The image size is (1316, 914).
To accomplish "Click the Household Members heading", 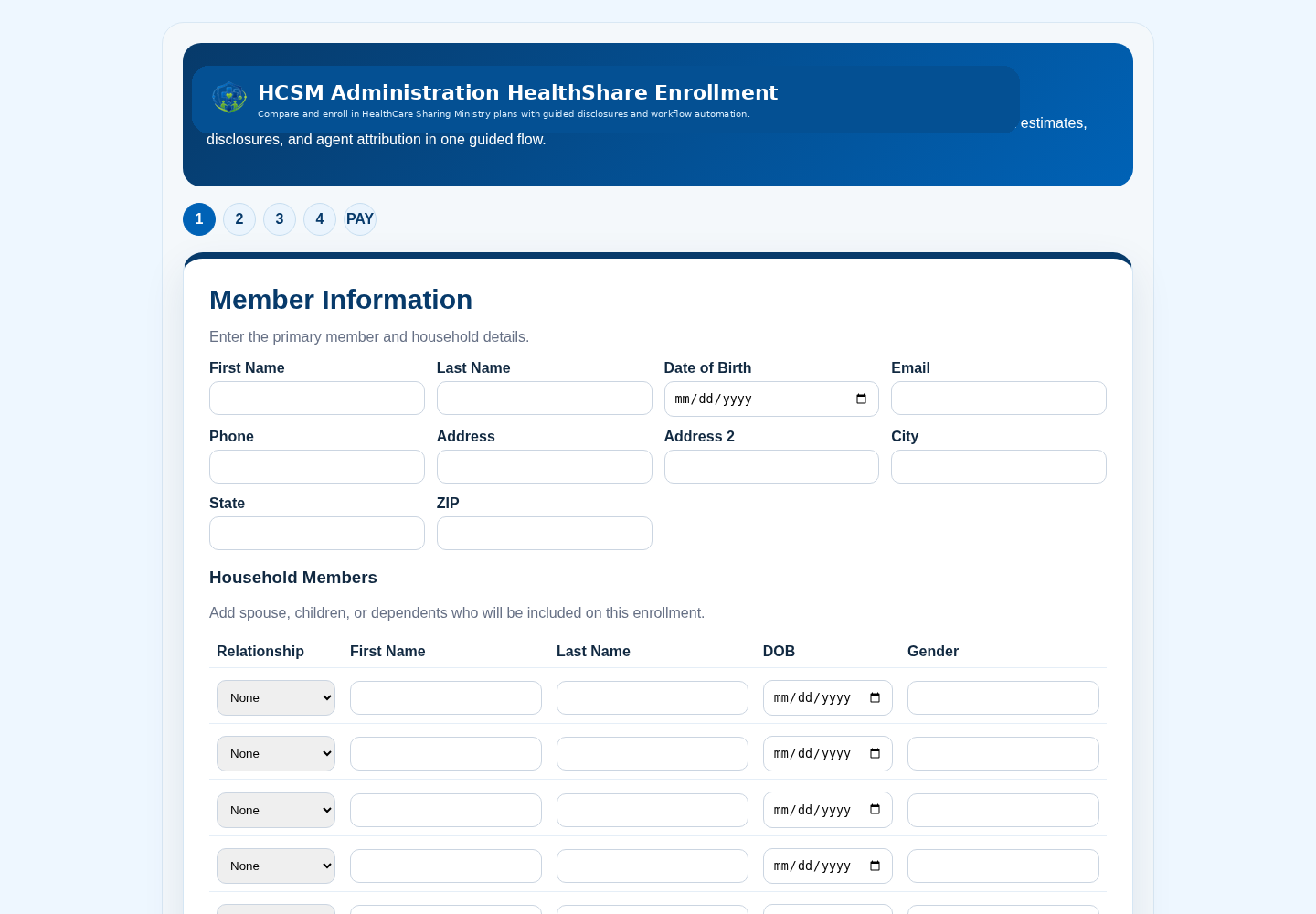I will [x=293, y=578].
